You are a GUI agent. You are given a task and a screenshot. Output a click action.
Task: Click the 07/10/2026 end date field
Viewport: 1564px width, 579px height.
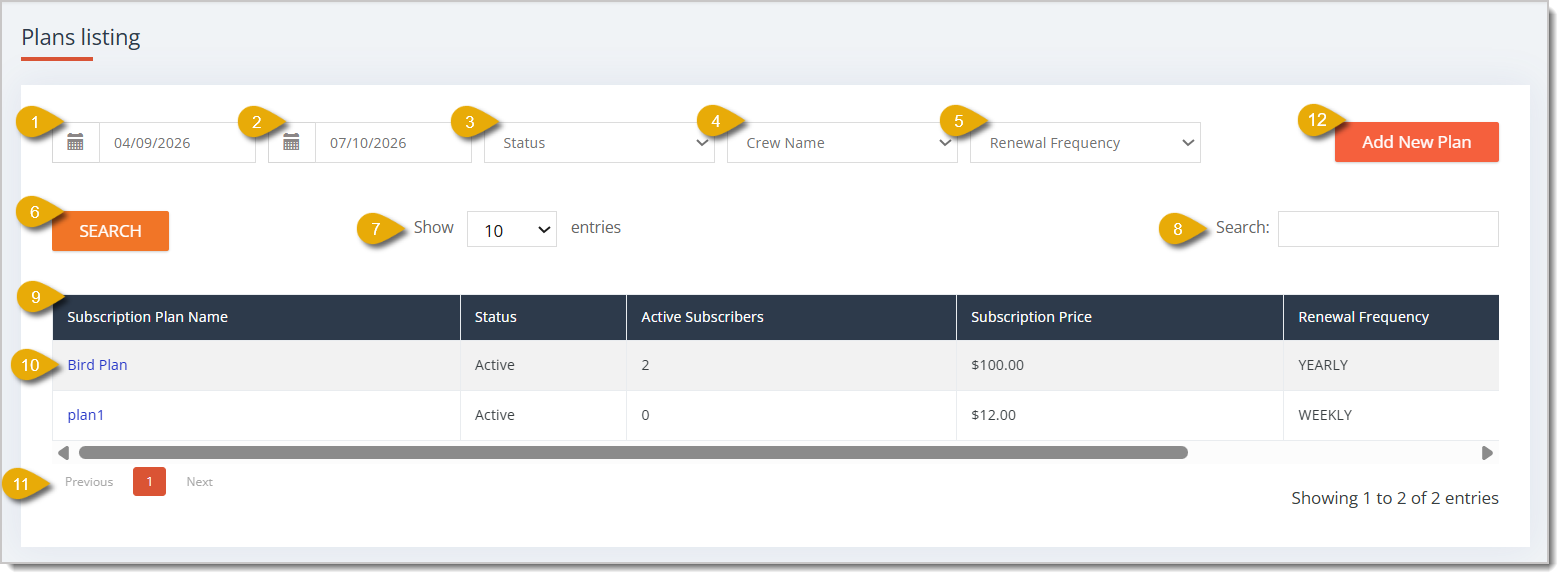[393, 143]
